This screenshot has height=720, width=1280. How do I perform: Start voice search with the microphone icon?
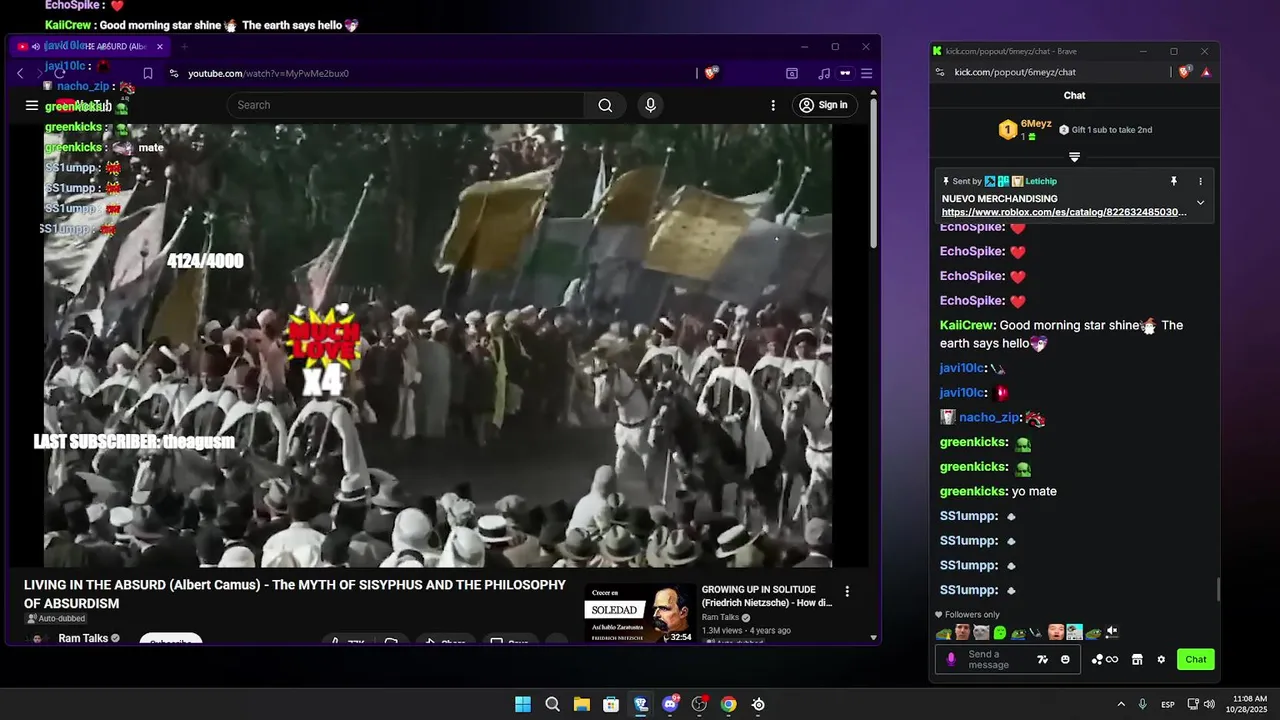pyautogui.click(x=651, y=105)
